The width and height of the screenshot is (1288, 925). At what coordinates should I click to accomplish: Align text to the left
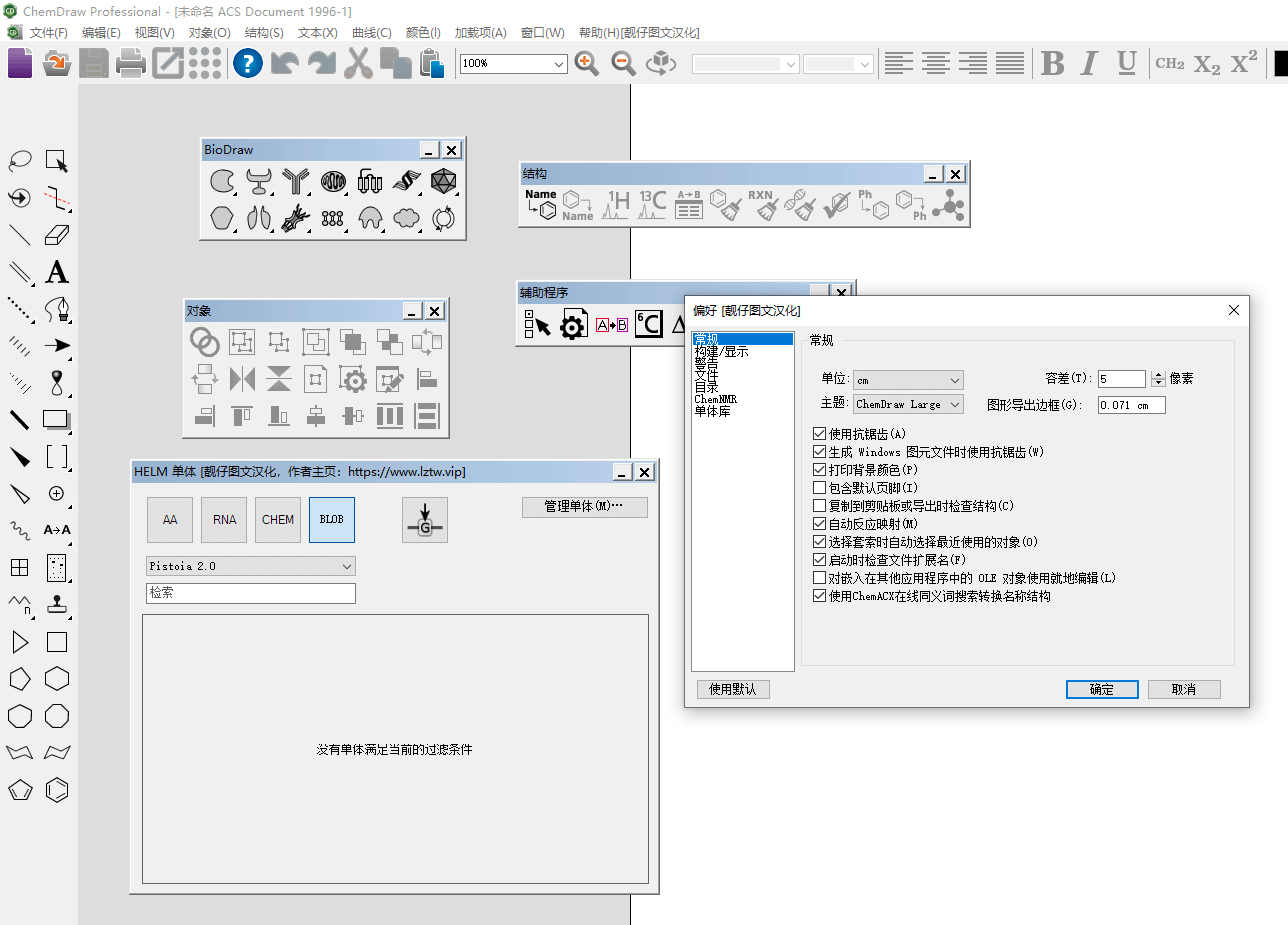899,64
